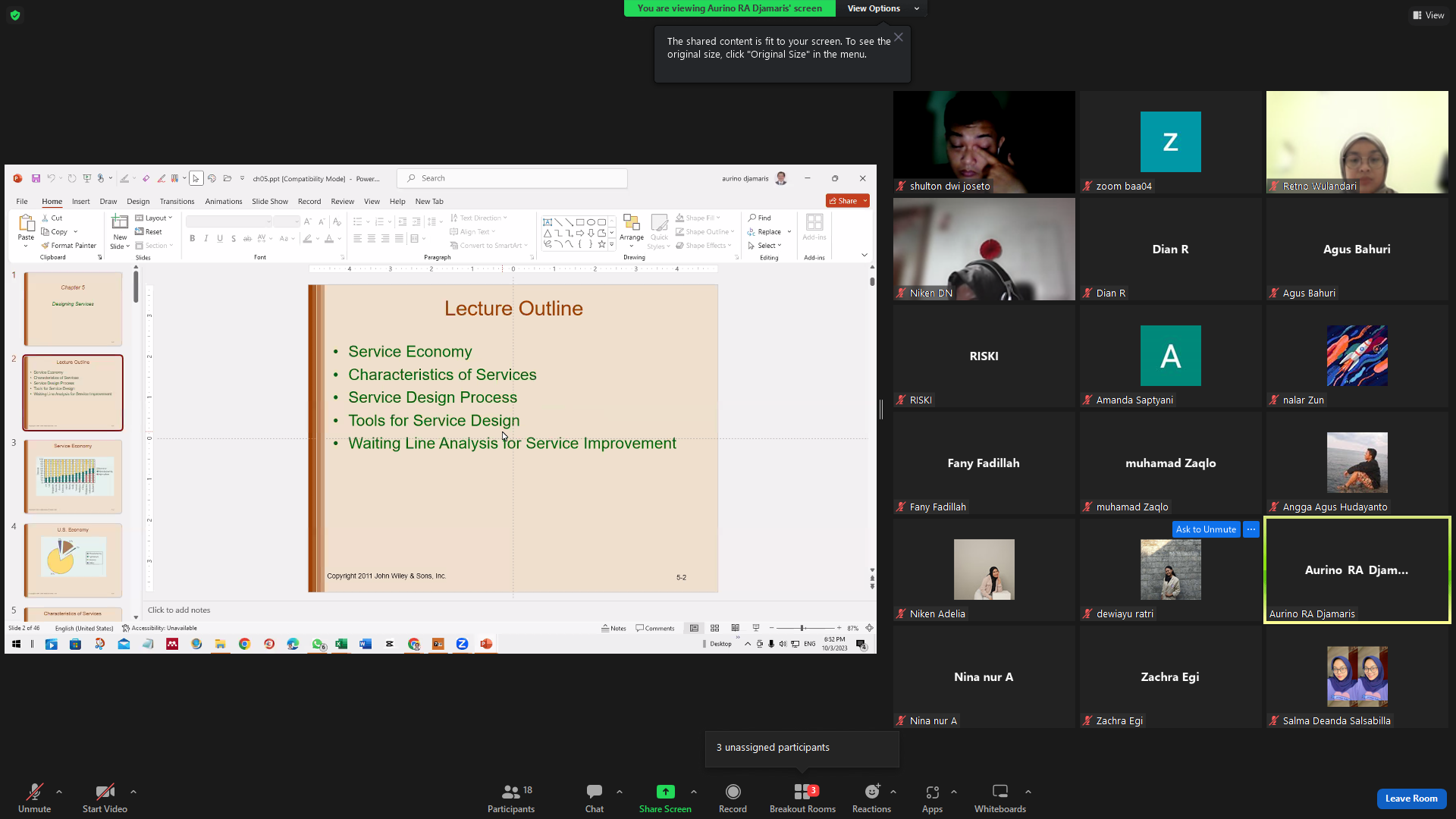Switch to the Insert ribbon tab

coord(81,202)
